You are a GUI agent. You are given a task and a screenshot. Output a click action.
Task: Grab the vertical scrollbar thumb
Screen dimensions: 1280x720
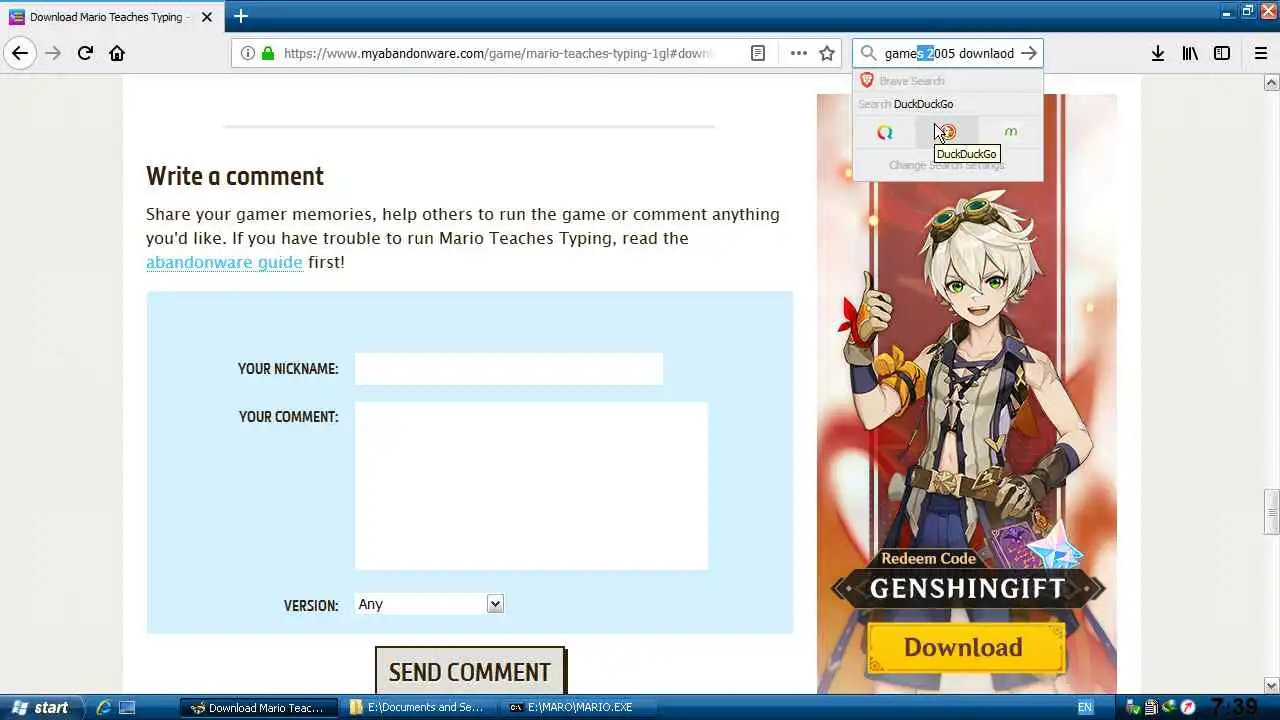[x=1272, y=511]
